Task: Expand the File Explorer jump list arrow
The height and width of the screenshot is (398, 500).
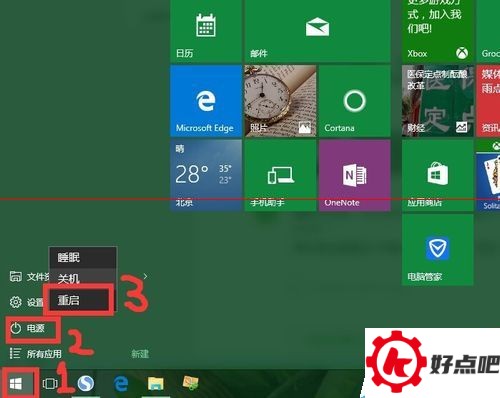Action: (145, 276)
